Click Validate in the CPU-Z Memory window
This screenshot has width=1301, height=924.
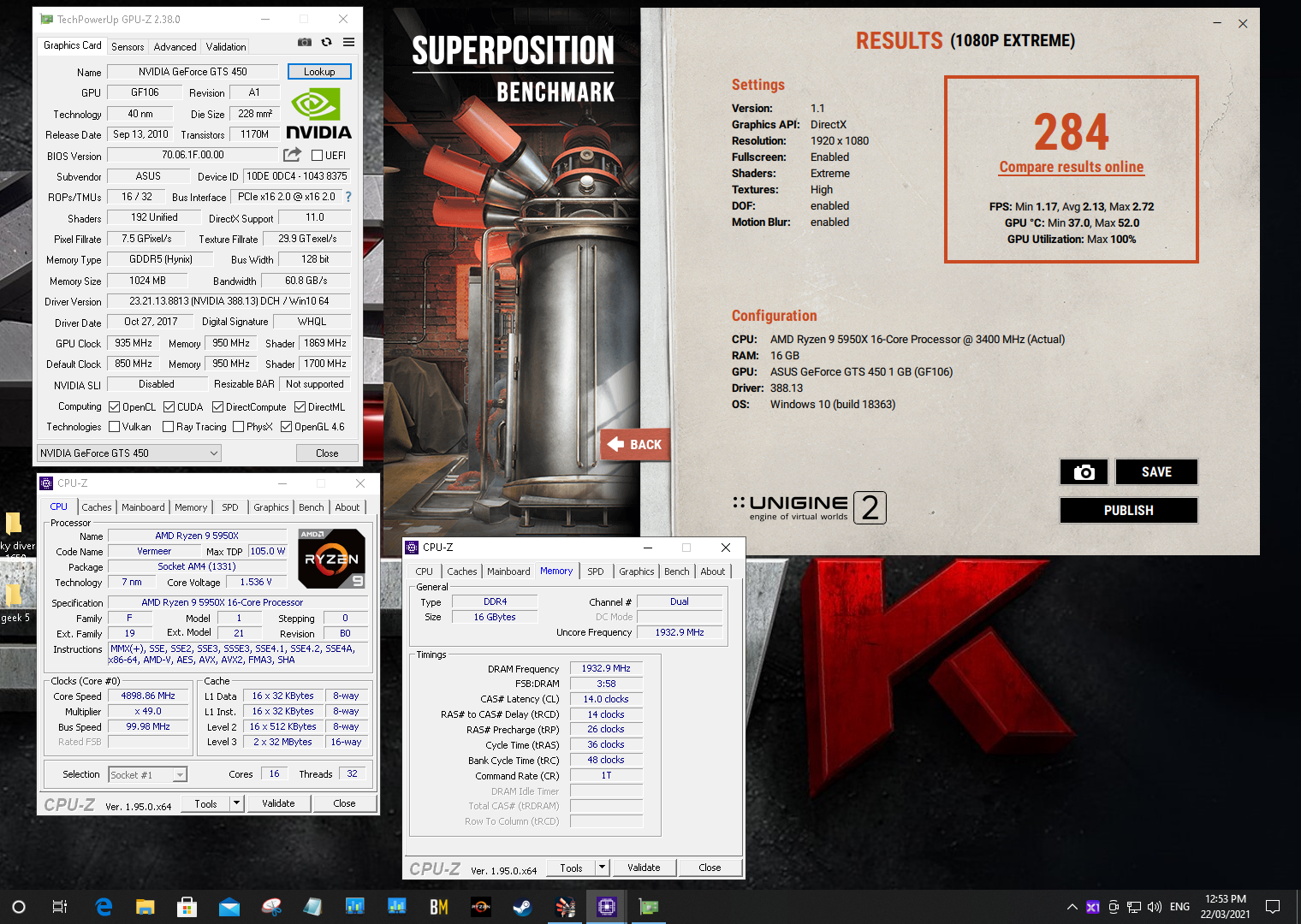[x=644, y=868]
